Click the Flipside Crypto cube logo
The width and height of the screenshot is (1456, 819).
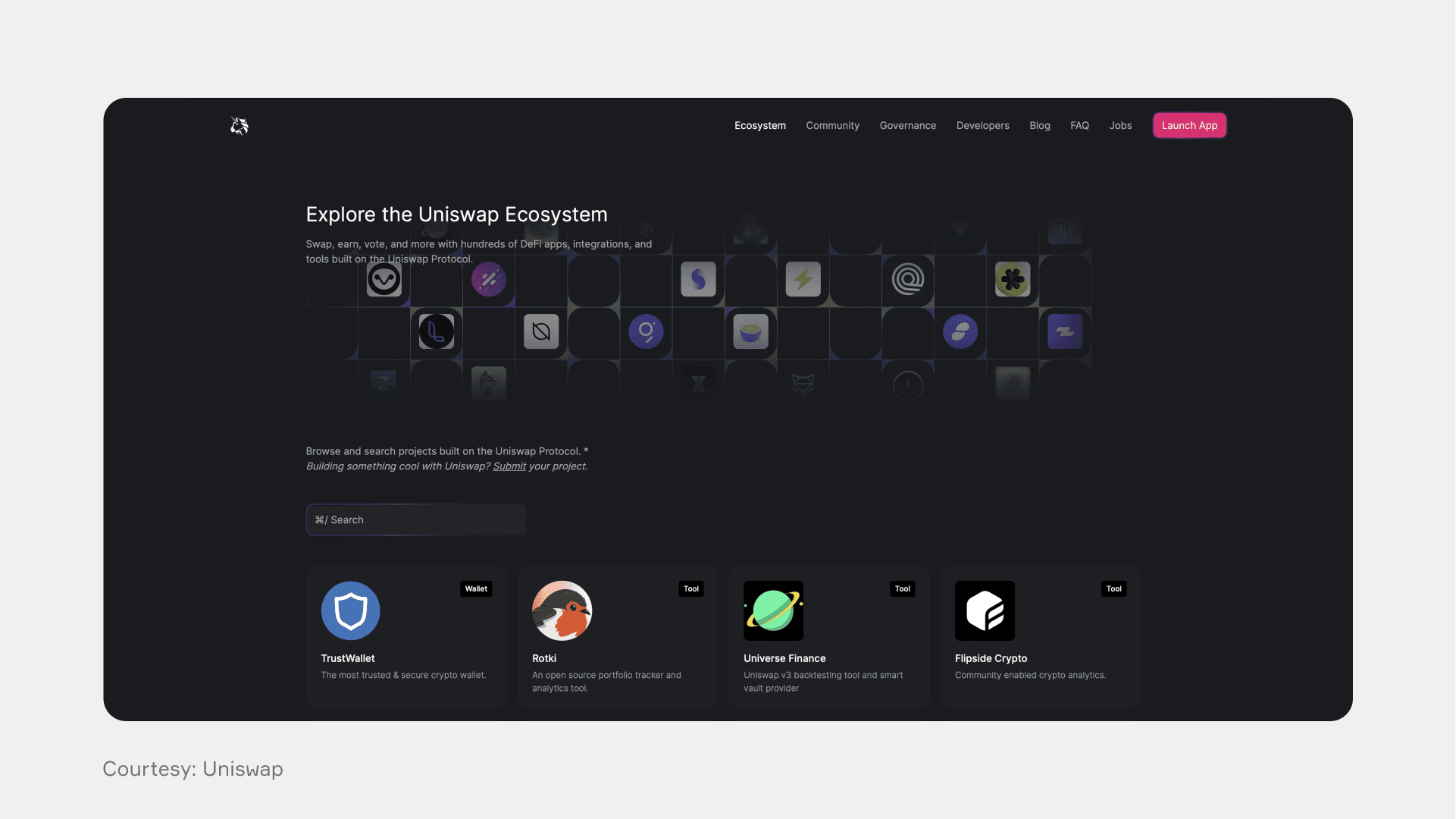pyautogui.click(x=985, y=611)
